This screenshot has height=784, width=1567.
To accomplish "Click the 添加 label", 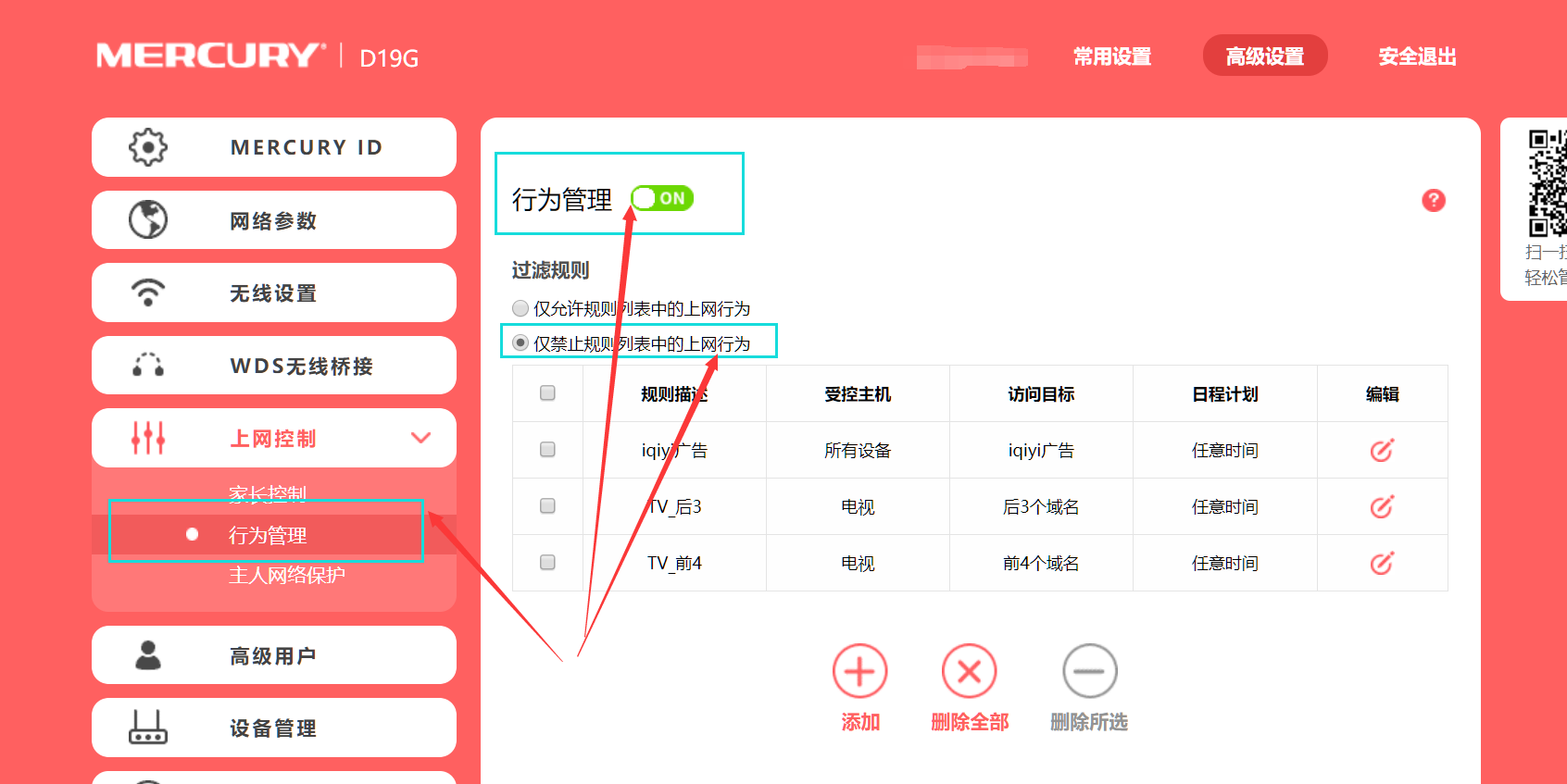I will click(860, 722).
